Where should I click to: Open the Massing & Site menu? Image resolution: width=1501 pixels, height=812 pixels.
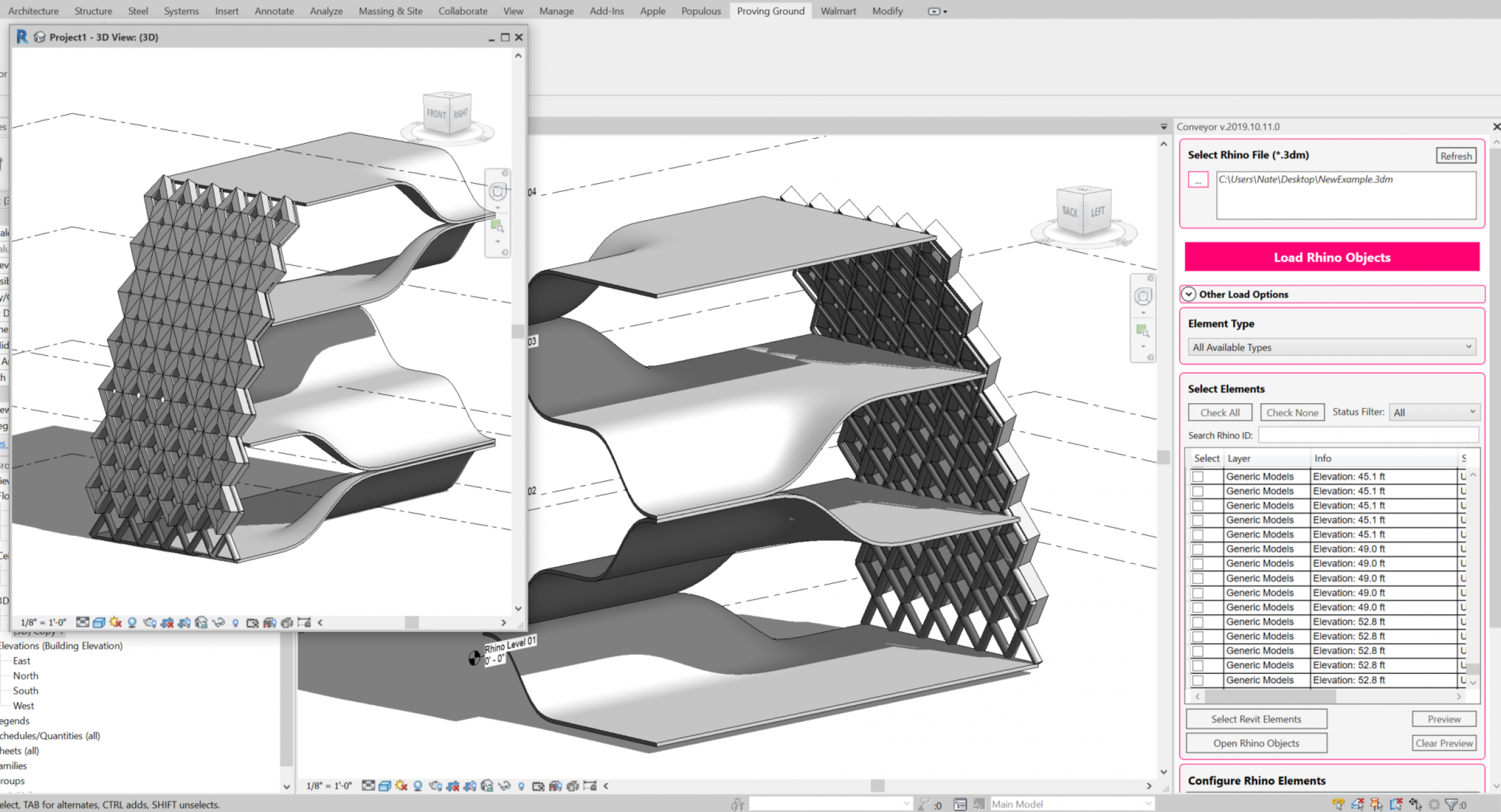click(x=390, y=11)
